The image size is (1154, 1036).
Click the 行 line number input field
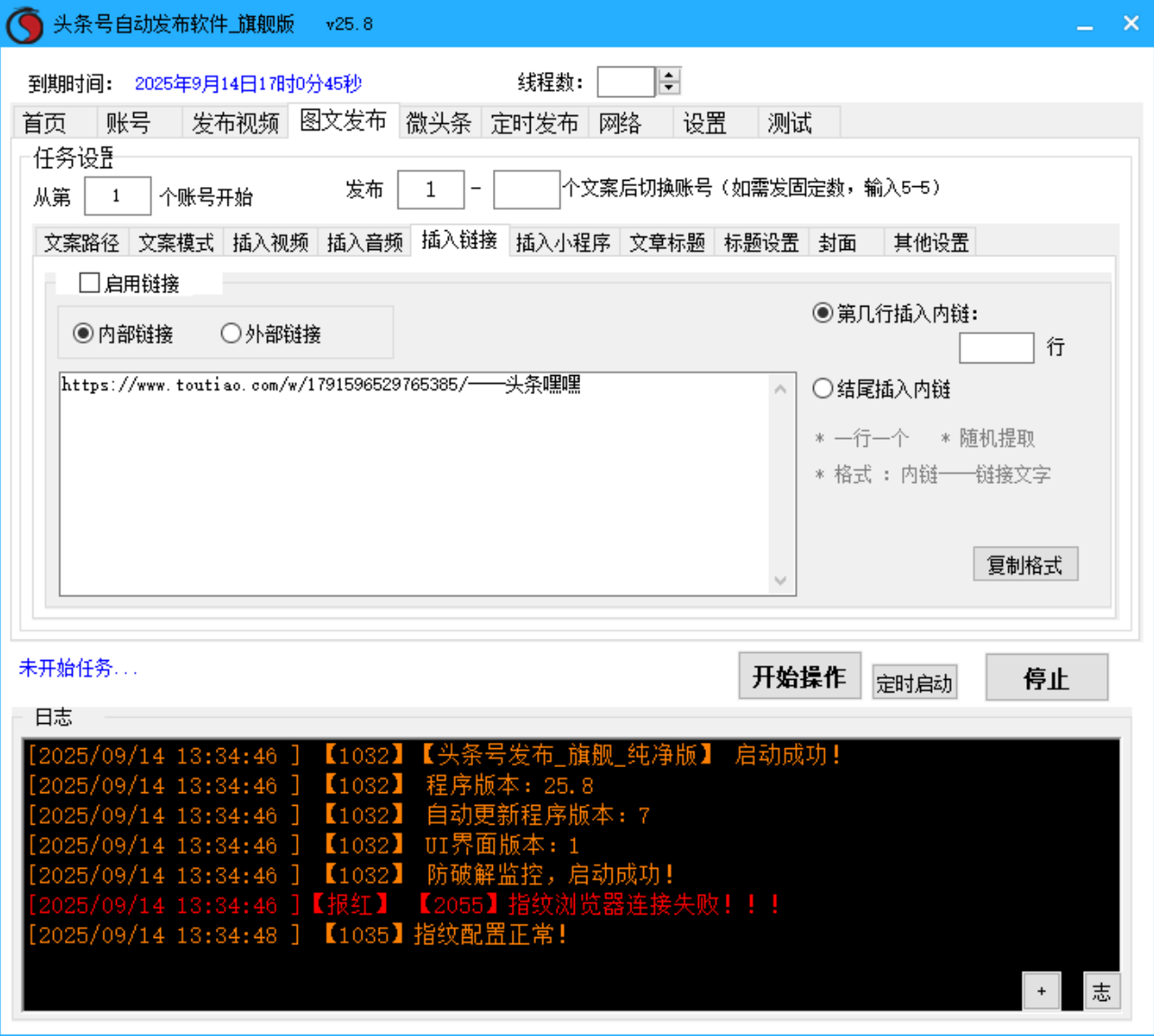pyautogui.click(x=997, y=347)
